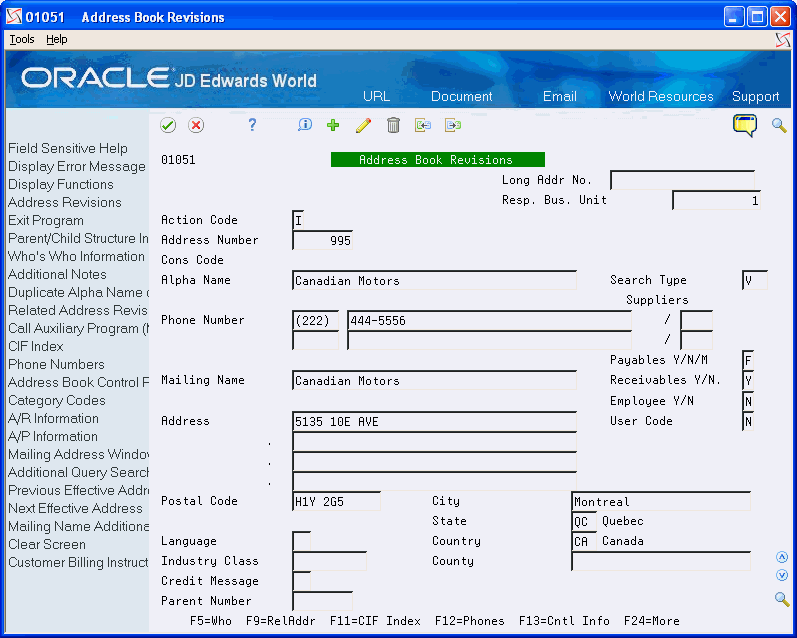Select Field Sensitive Help in sidebar
The image size is (797, 638).
point(68,148)
